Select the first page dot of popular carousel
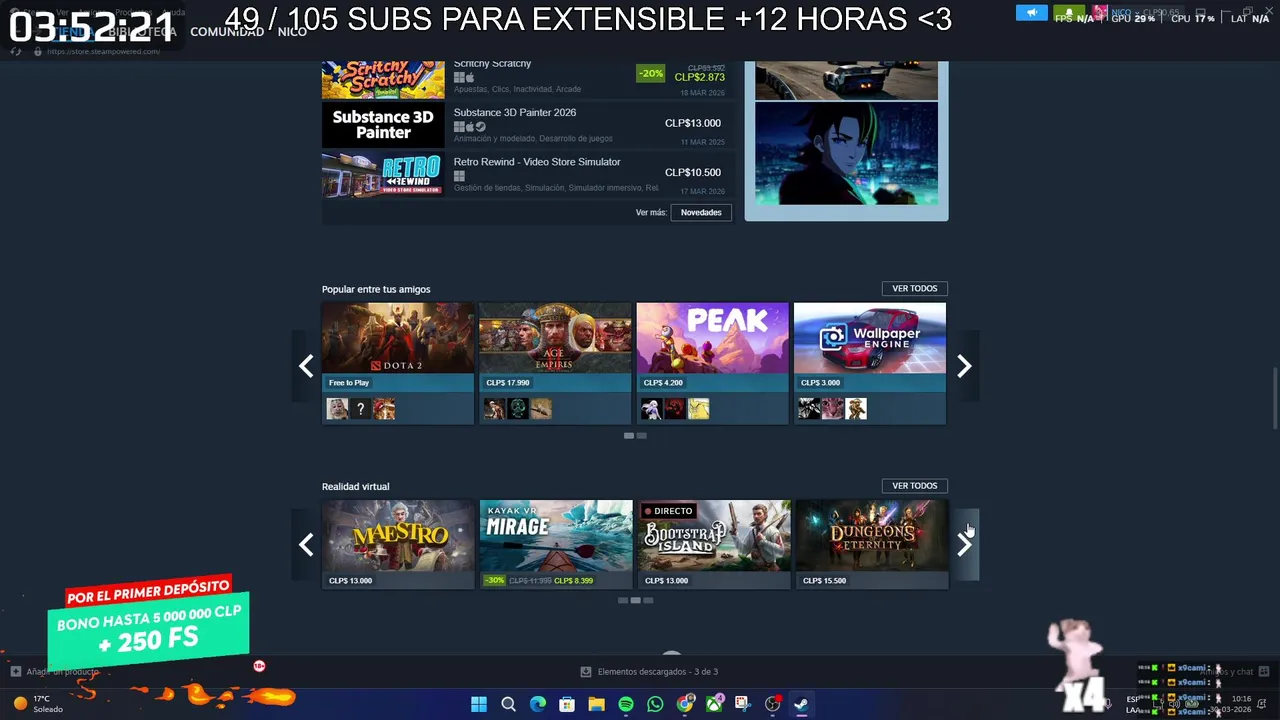This screenshot has width=1280, height=720. (x=629, y=436)
